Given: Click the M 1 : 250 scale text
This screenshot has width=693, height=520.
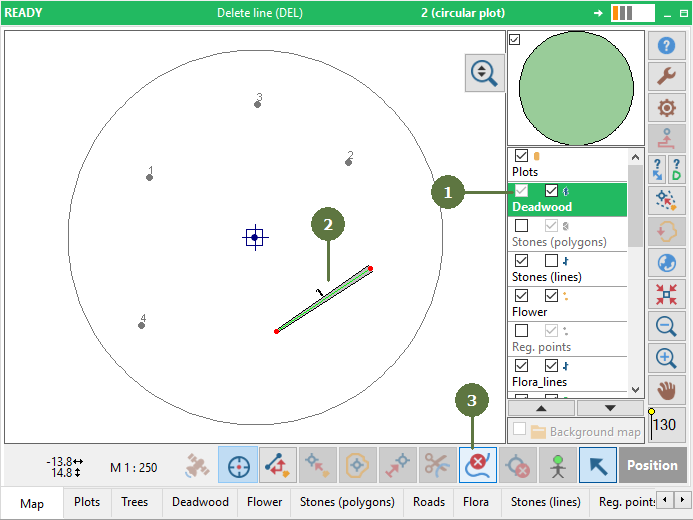Looking at the screenshot, I should point(133,468).
